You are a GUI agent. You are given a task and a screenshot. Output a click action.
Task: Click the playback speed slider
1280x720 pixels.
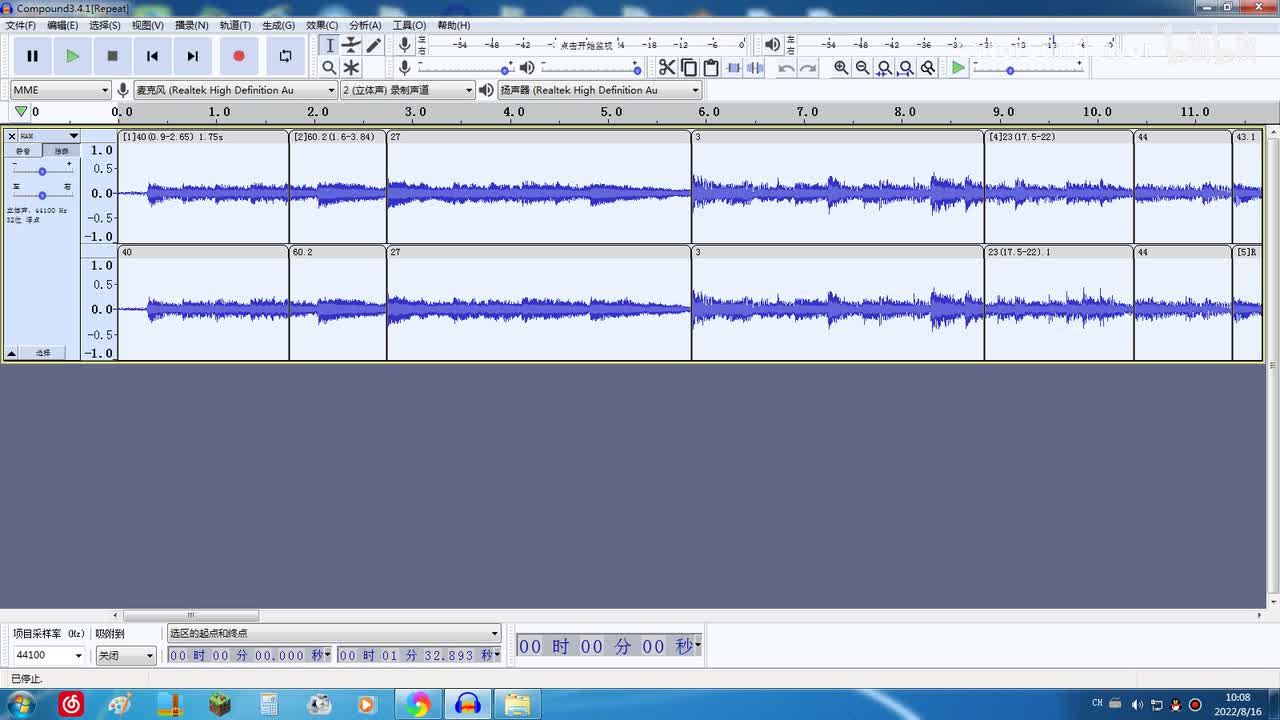[x=1028, y=68]
